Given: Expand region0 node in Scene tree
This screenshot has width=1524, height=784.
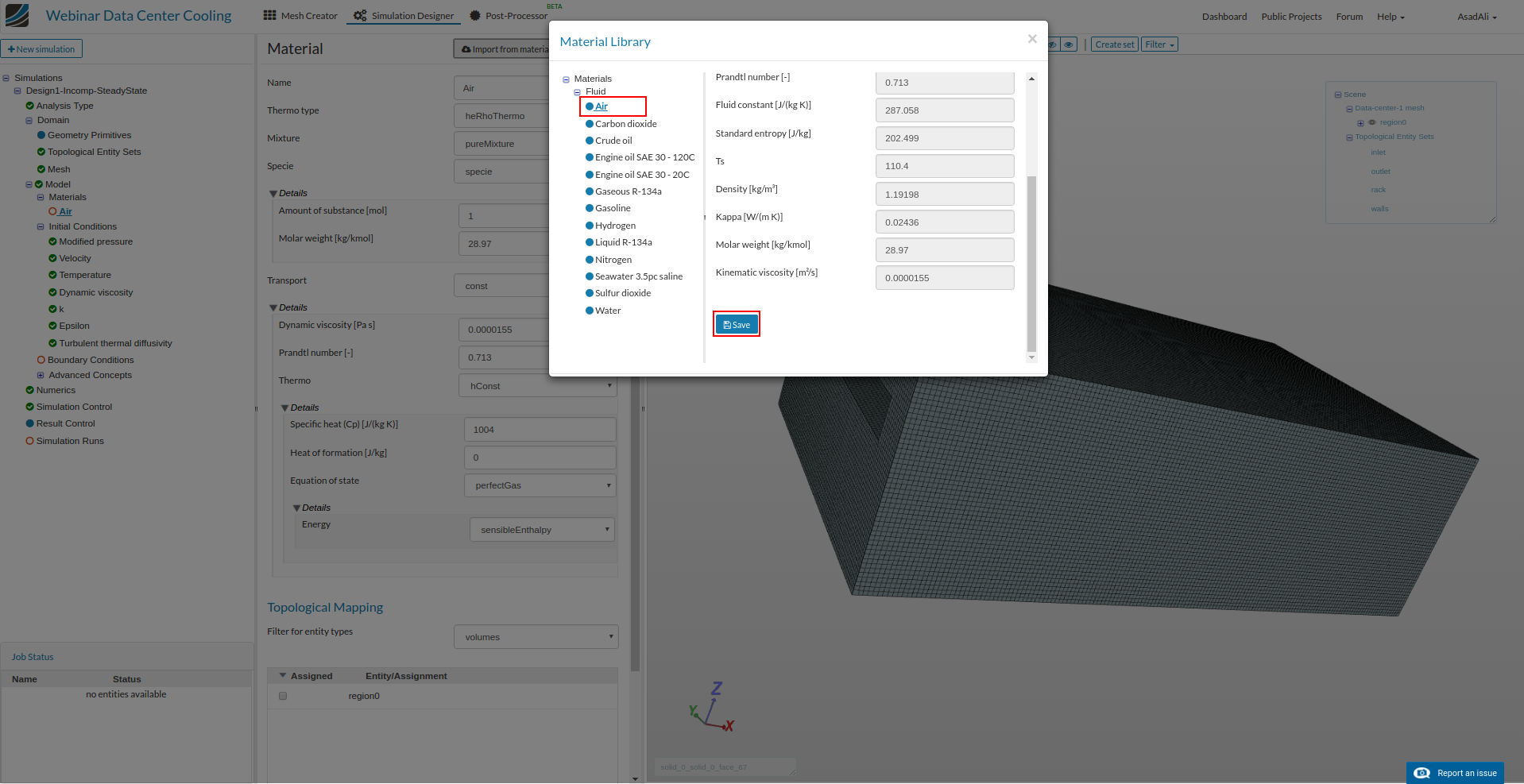Looking at the screenshot, I should pyautogui.click(x=1360, y=123).
